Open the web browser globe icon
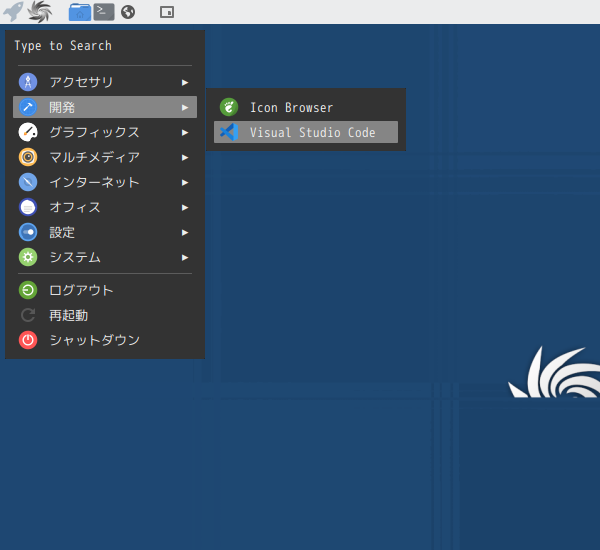Viewport: 600px width, 550px height. 128,12
